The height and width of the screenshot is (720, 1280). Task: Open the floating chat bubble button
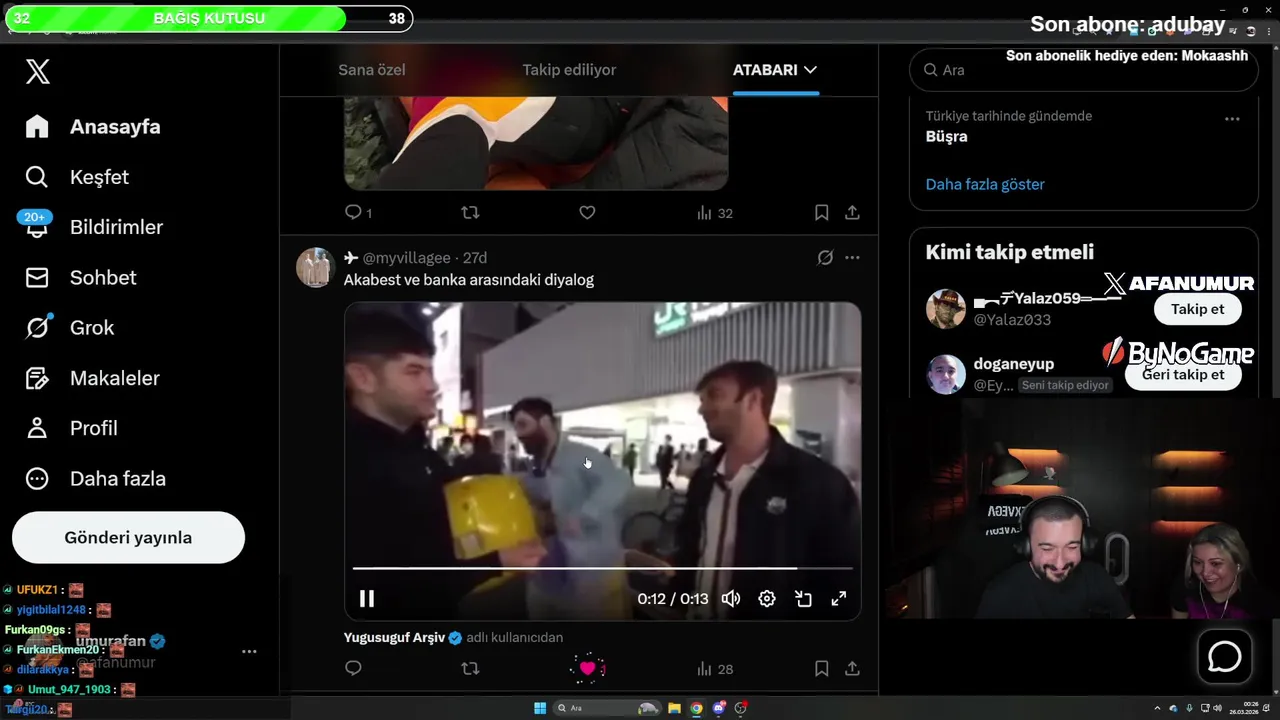coord(1225,656)
